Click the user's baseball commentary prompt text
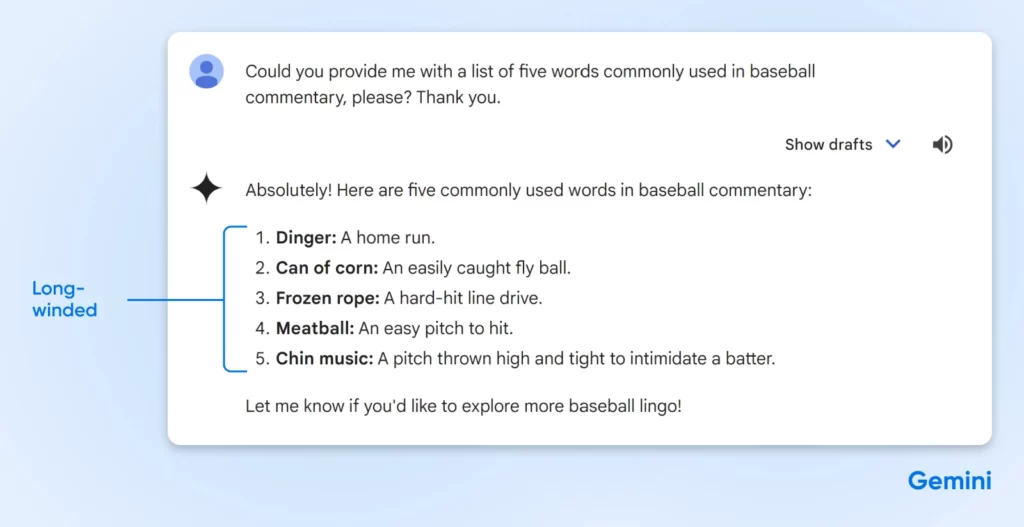 tap(530, 84)
